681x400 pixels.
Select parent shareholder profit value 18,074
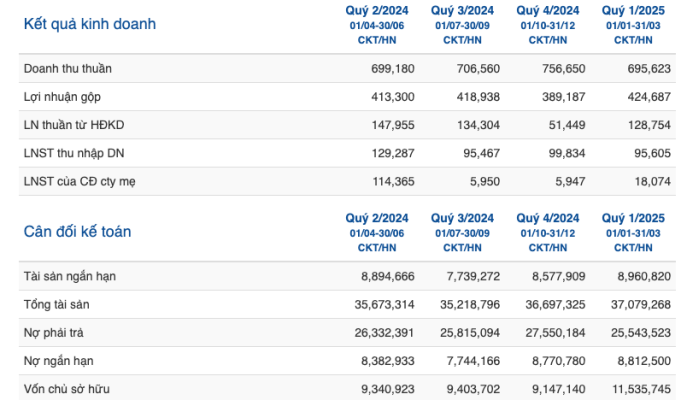(x=653, y=182)
